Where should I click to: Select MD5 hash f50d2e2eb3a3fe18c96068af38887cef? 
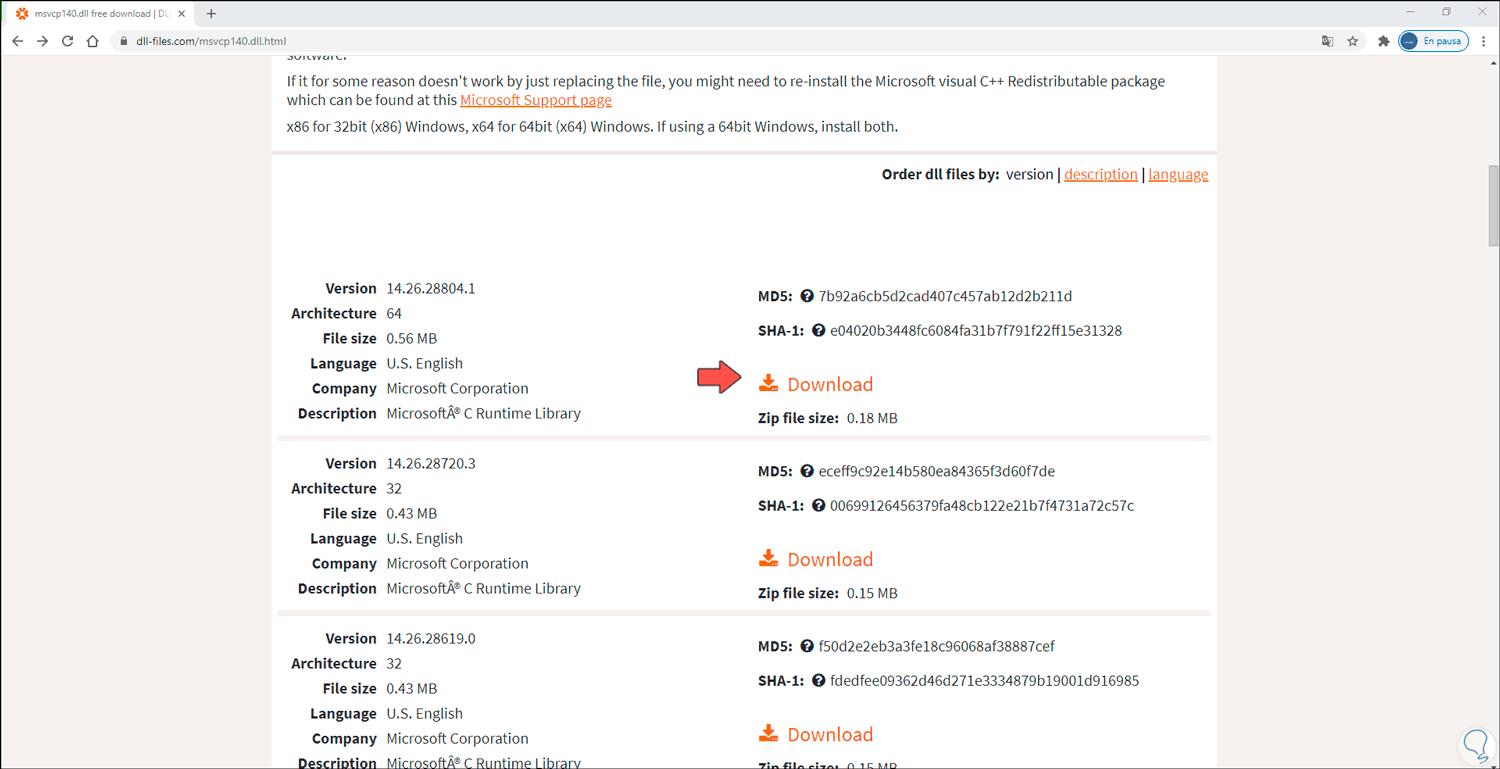(937, 646)
